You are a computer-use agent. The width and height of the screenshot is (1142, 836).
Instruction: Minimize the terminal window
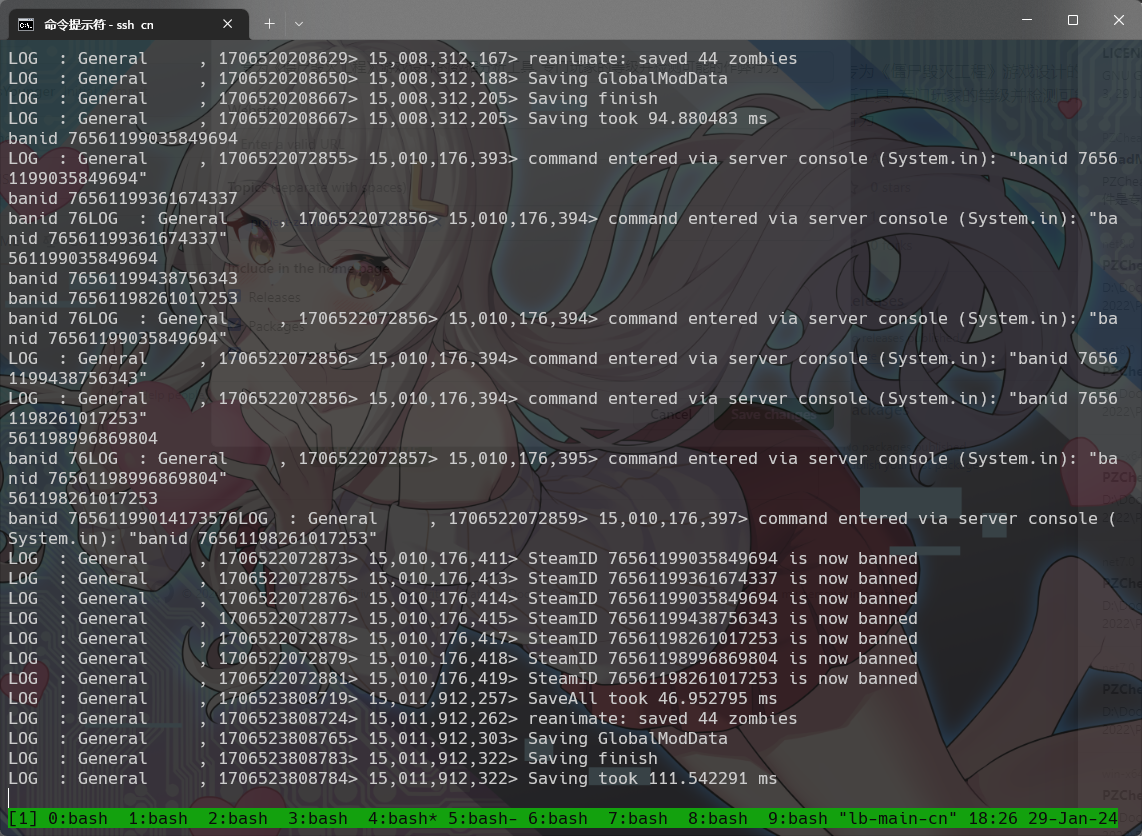click(x=1027, y=20)
